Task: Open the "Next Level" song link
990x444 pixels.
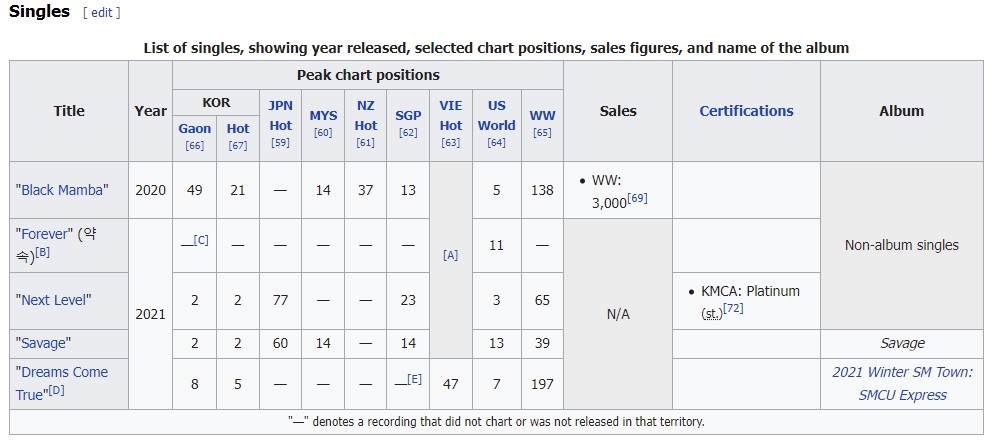Action: [x=53, y=300]
